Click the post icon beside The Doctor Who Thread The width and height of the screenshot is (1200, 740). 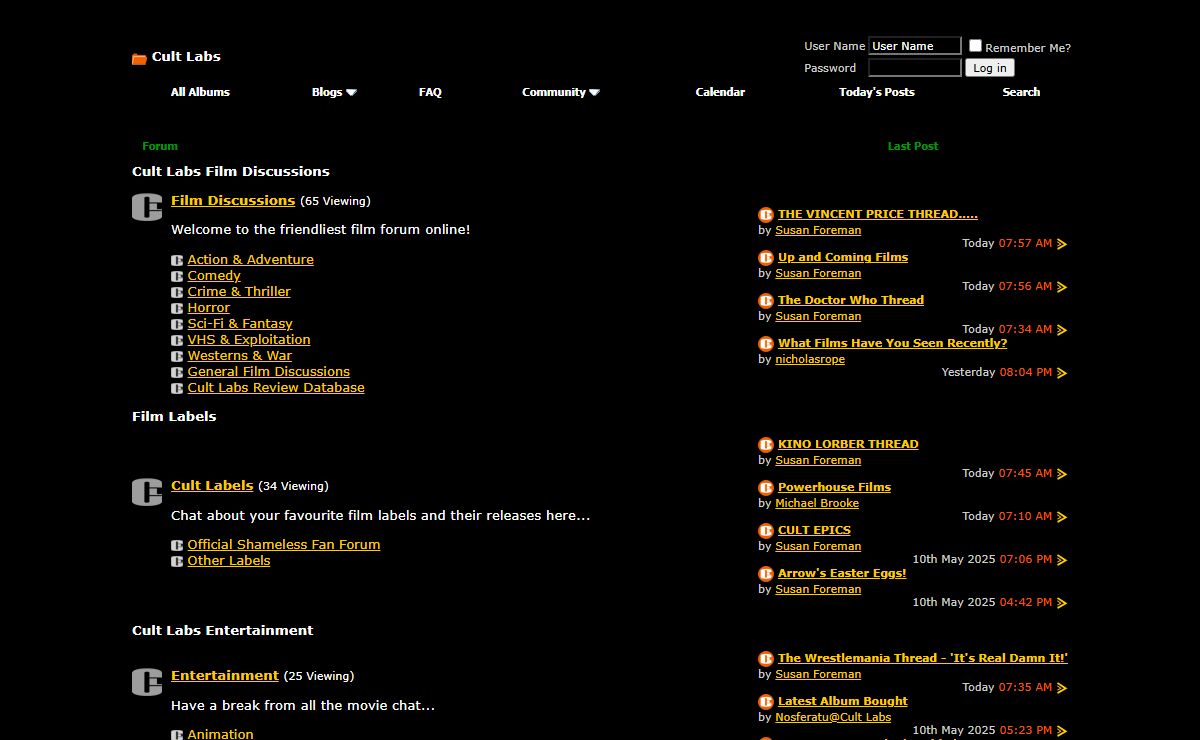pos(766,300)
